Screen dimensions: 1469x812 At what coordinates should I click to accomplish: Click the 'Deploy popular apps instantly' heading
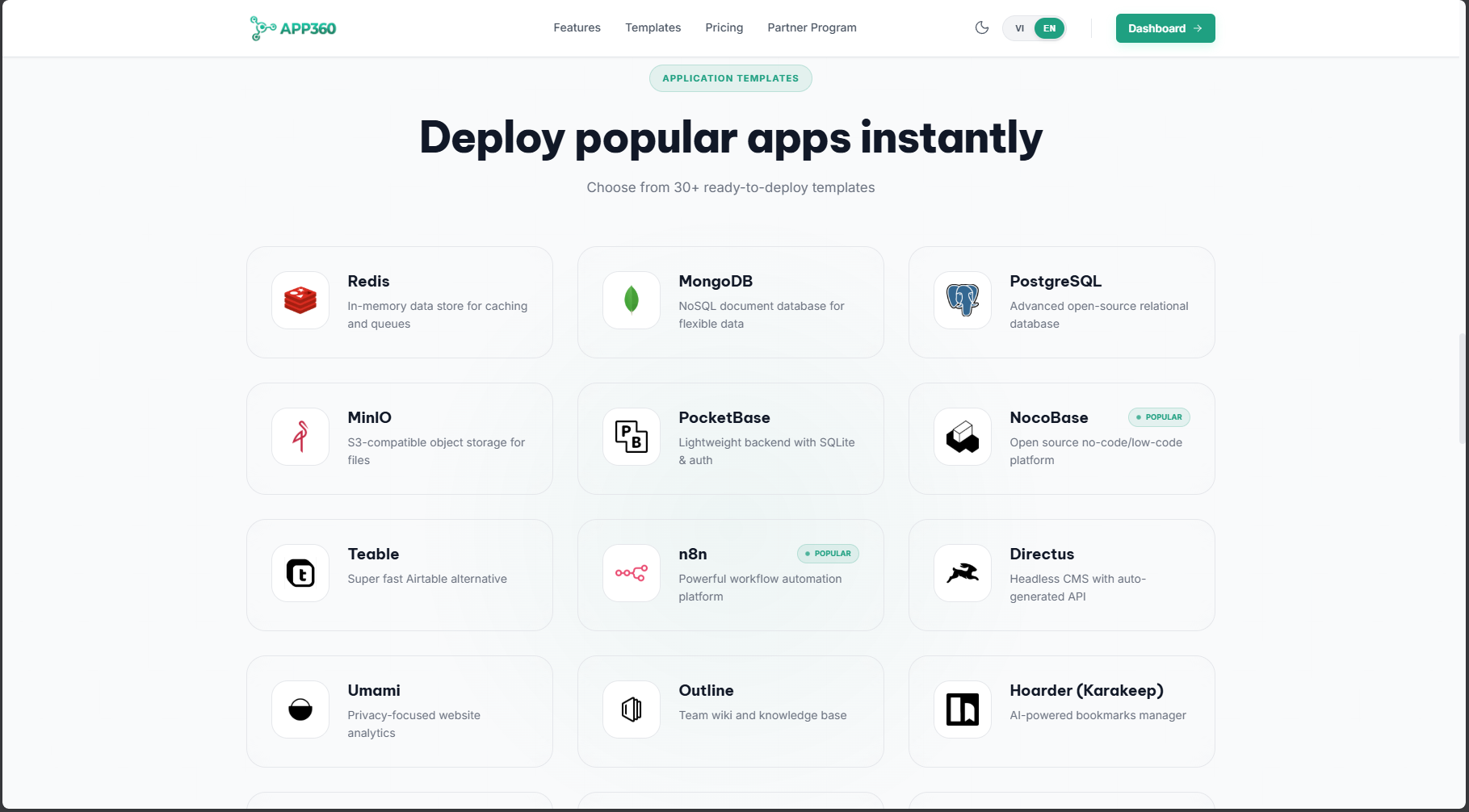pos(731,137)
